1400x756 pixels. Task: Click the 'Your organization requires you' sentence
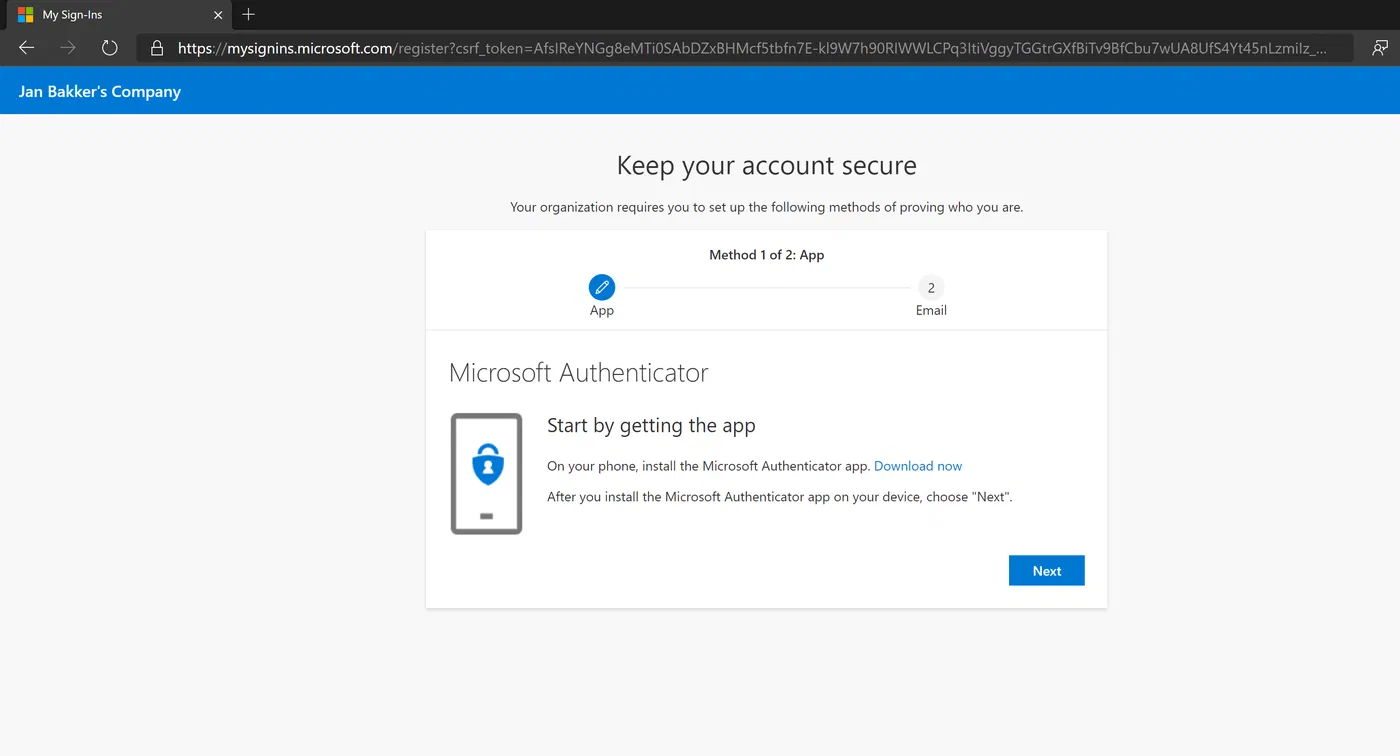tap(767, 208)
